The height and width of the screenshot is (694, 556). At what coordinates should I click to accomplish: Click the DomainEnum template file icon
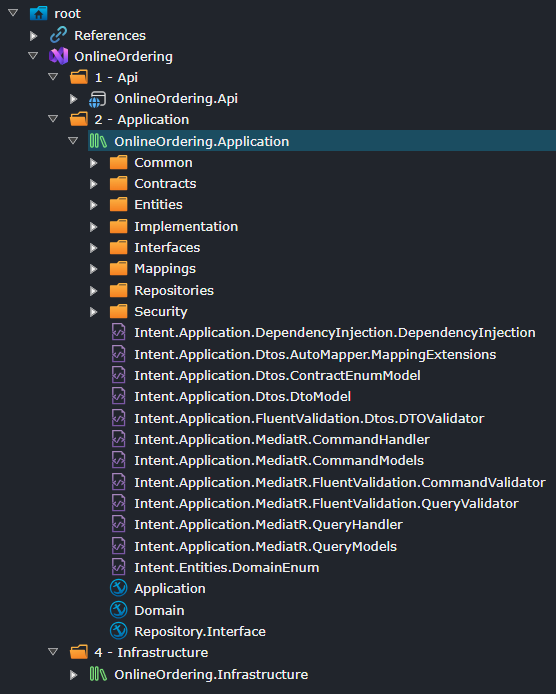pos(118,567)
